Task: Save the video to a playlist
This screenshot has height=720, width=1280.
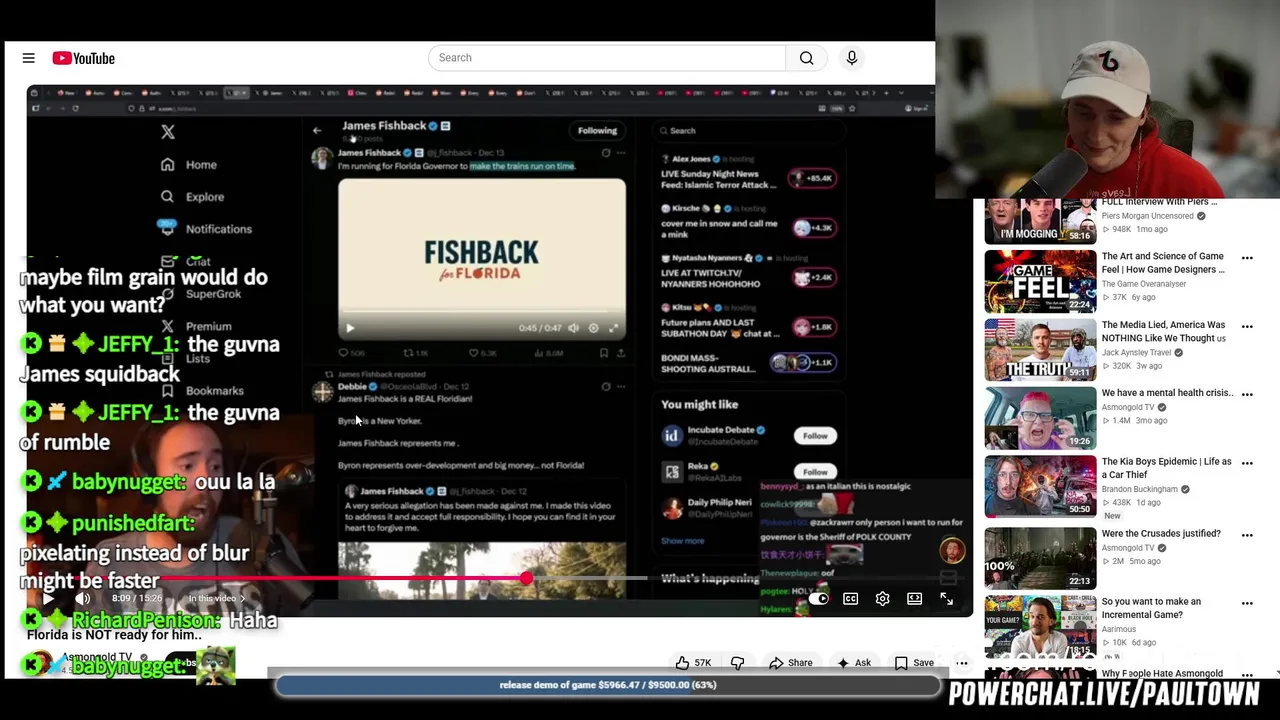Action: [x=914, y=662]
